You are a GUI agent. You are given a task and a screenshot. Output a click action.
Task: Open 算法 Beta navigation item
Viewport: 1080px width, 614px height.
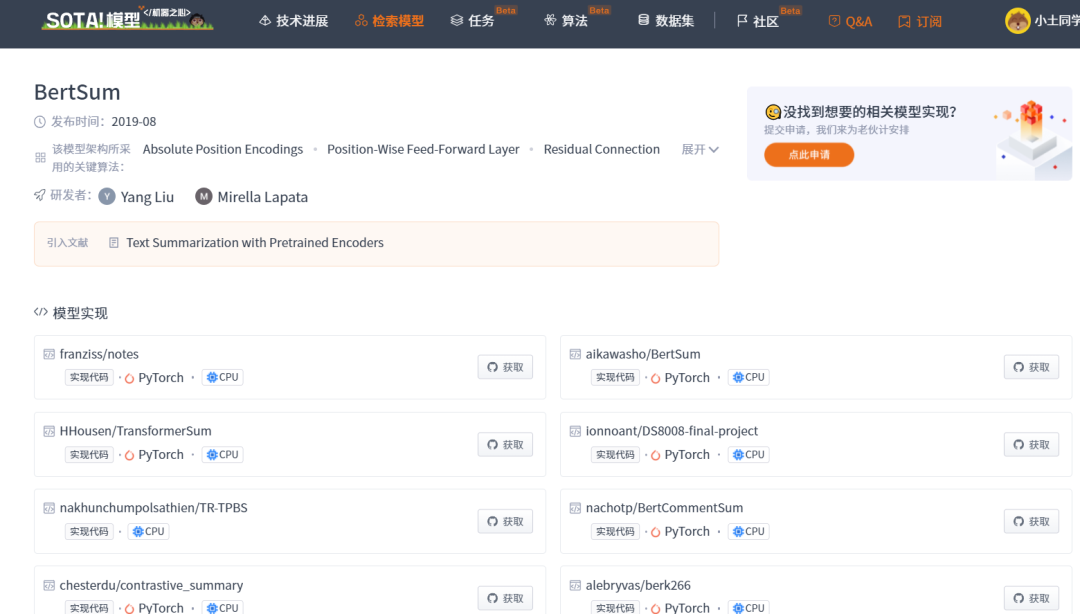(565, 21)
